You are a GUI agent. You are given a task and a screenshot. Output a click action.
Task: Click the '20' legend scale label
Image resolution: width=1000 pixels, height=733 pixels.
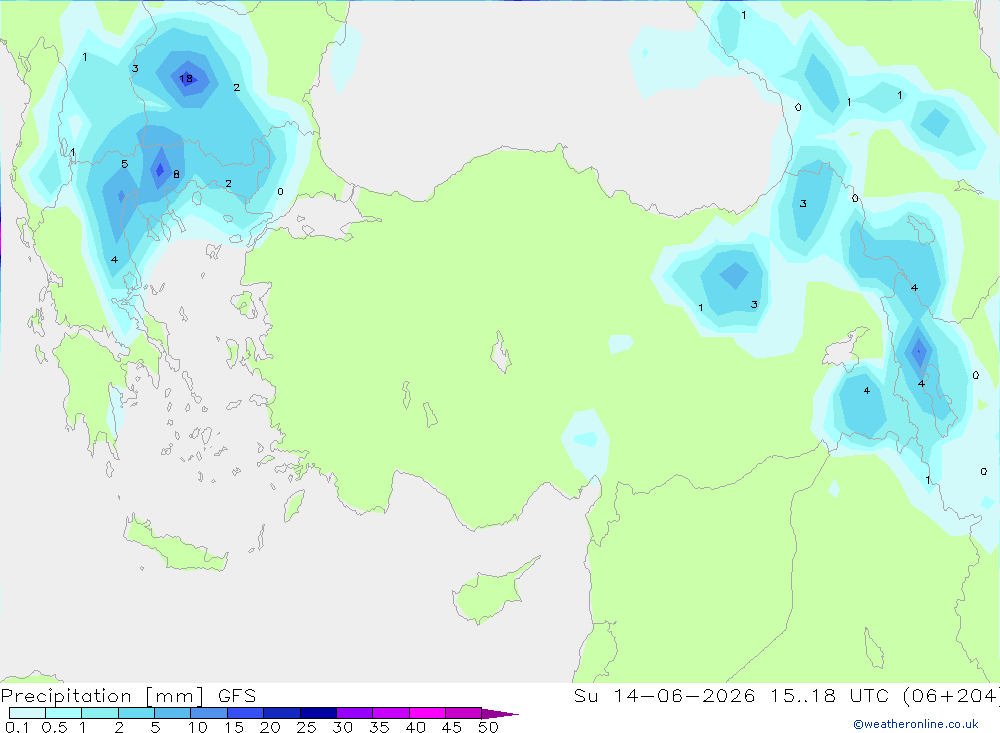pyautogui.click(x=270, y=727)
